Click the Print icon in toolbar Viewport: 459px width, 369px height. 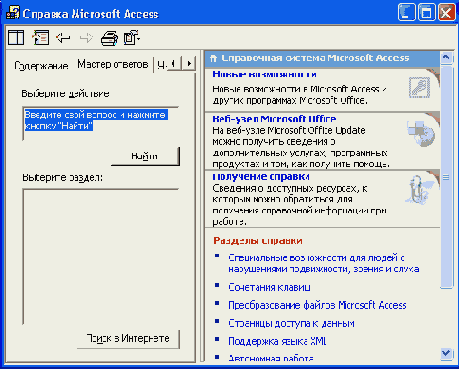tap(109, 38)
